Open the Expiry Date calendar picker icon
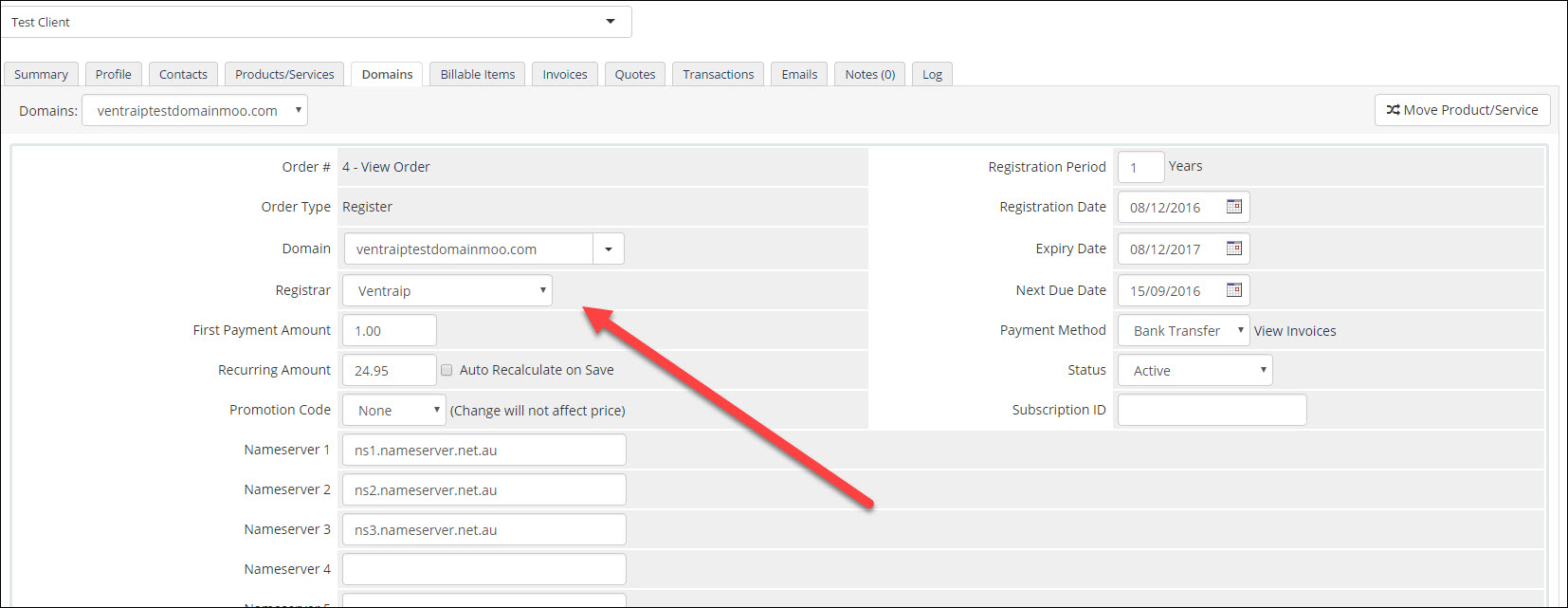 [1233, 249]
